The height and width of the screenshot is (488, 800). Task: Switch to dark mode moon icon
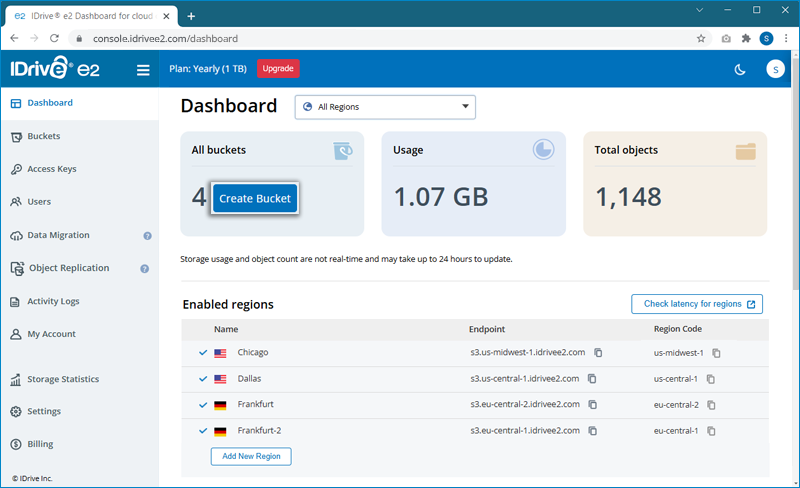point(740,69)
